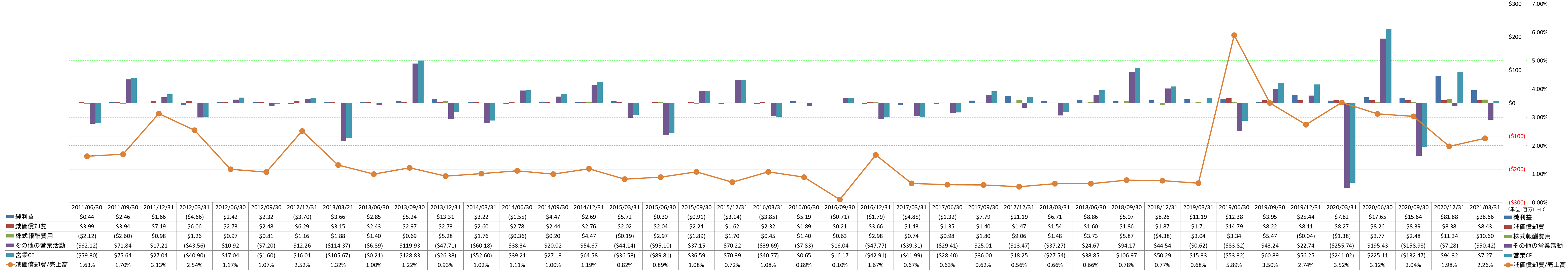
Task: Click the 営業CF cell ($59.80) for 2011/06/30
Action: tap(87, 255)
